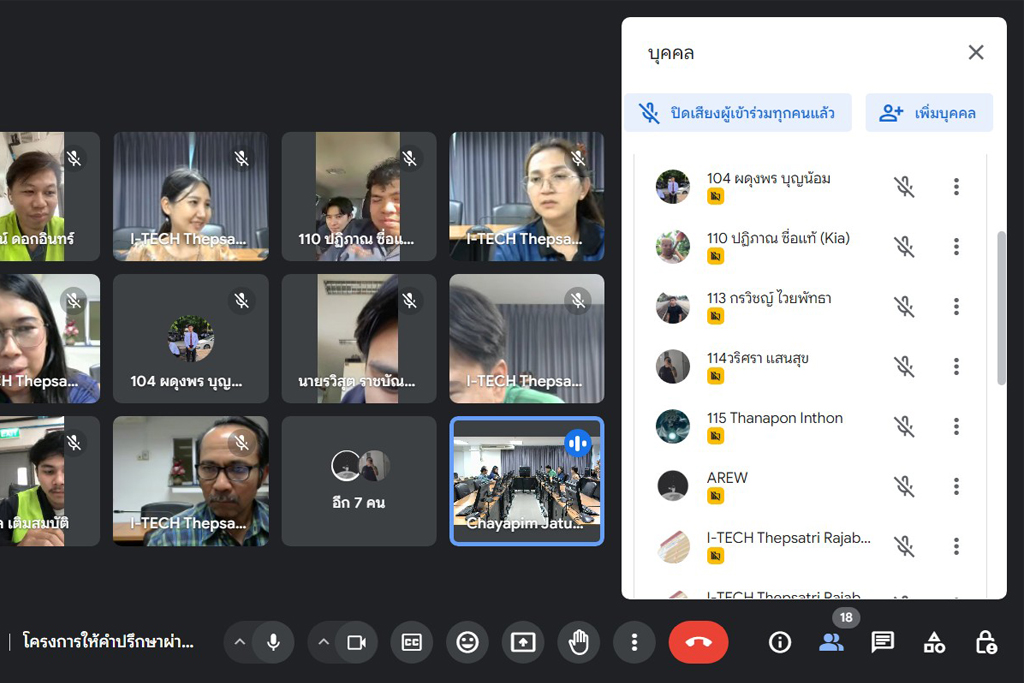This screenshot has height=683, width=1024.
Task: Click camera-off badge under 110 ปฏิภาณ ชื่อแท้ (Kia)
Action: (716, 257)
